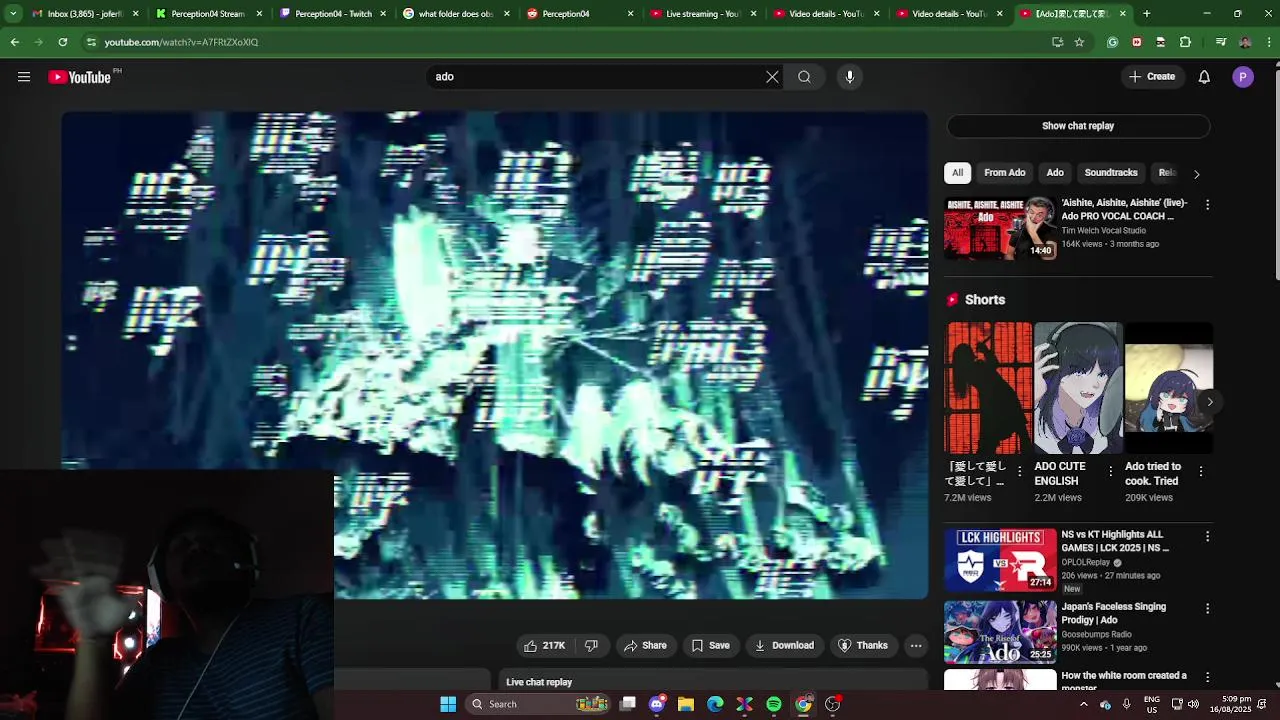
Task: Open options for Tim Welch vocal coach video
Action: pyautogui.click(x=1207, y=205)
